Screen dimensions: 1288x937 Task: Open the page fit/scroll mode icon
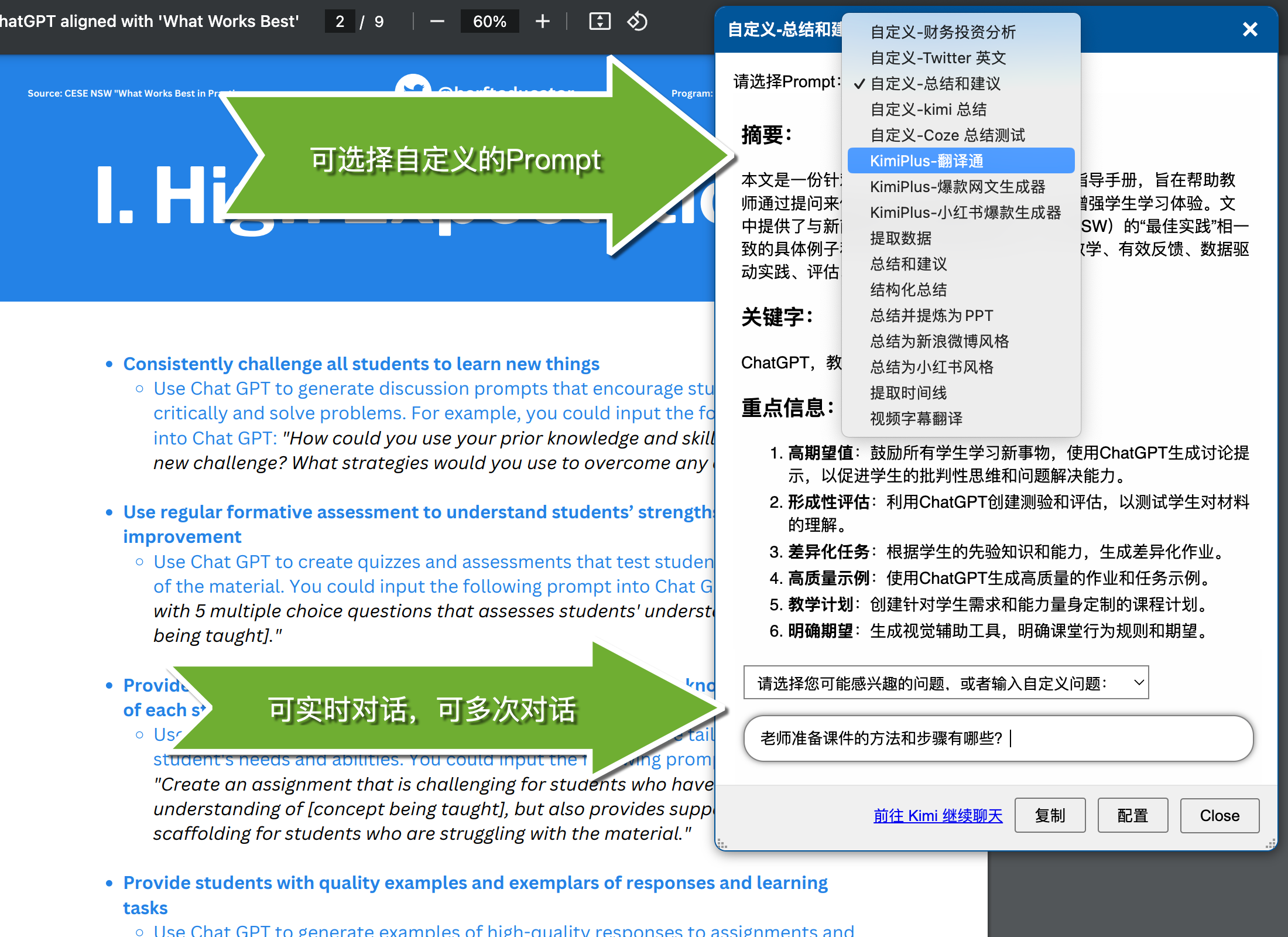pyautogui.click(x=600, y=22)
